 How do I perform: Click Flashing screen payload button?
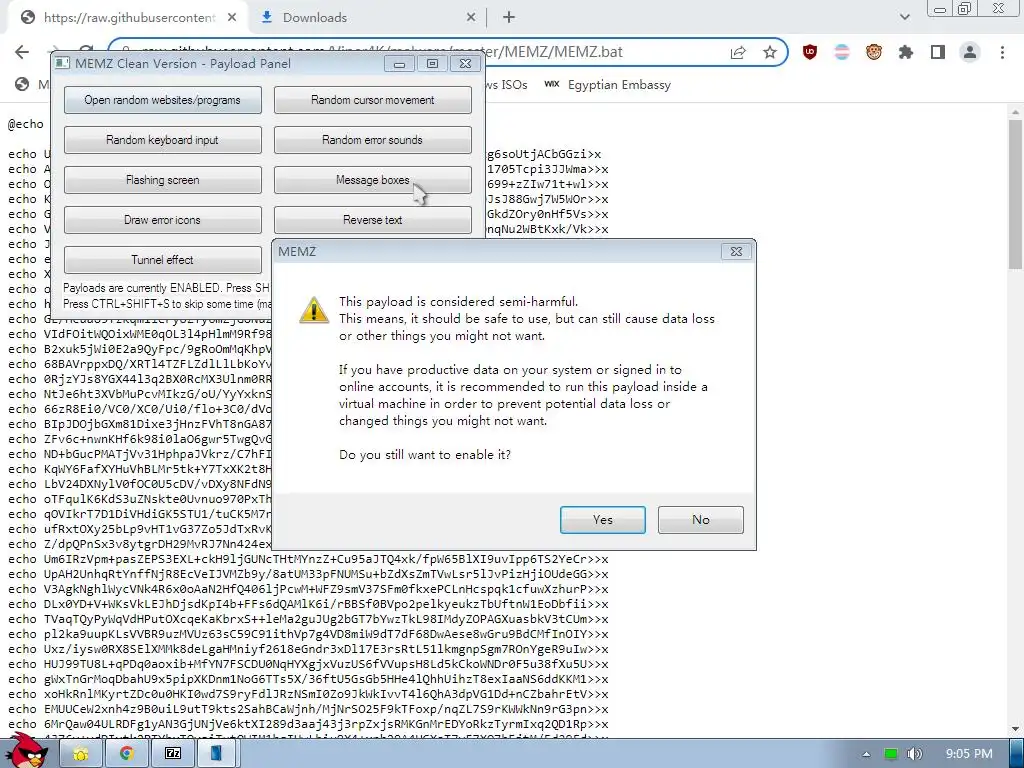163,180
